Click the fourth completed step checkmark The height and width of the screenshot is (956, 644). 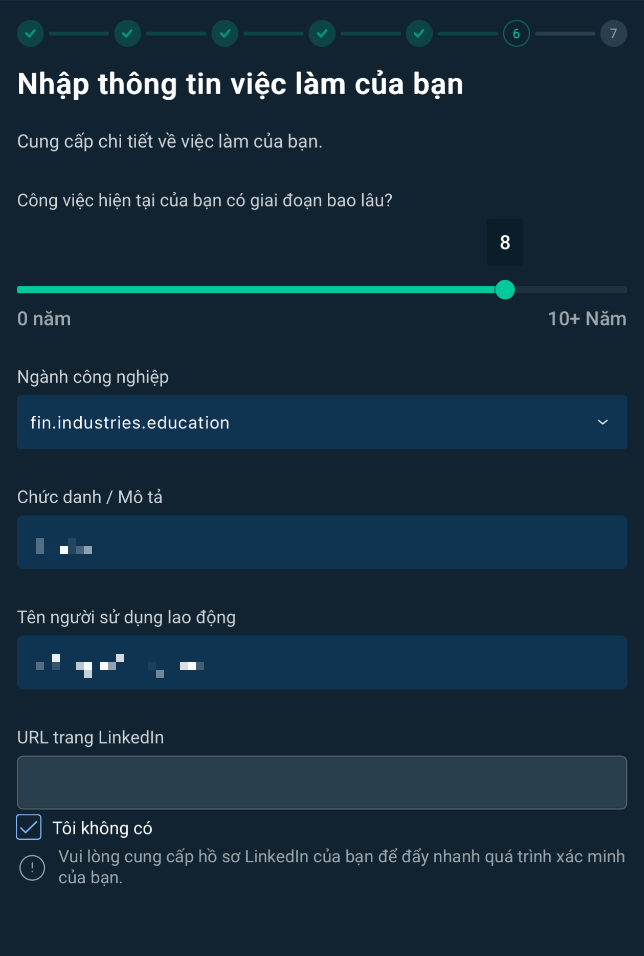[x=322, y=33]
